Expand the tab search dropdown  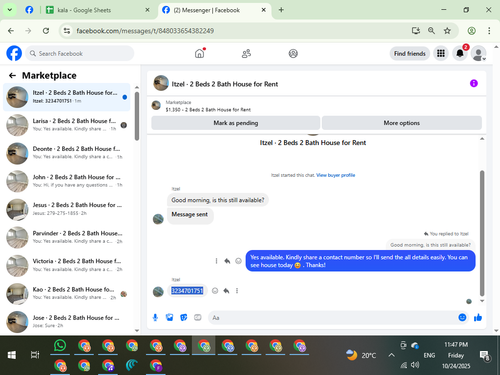(x=10, y=10)
